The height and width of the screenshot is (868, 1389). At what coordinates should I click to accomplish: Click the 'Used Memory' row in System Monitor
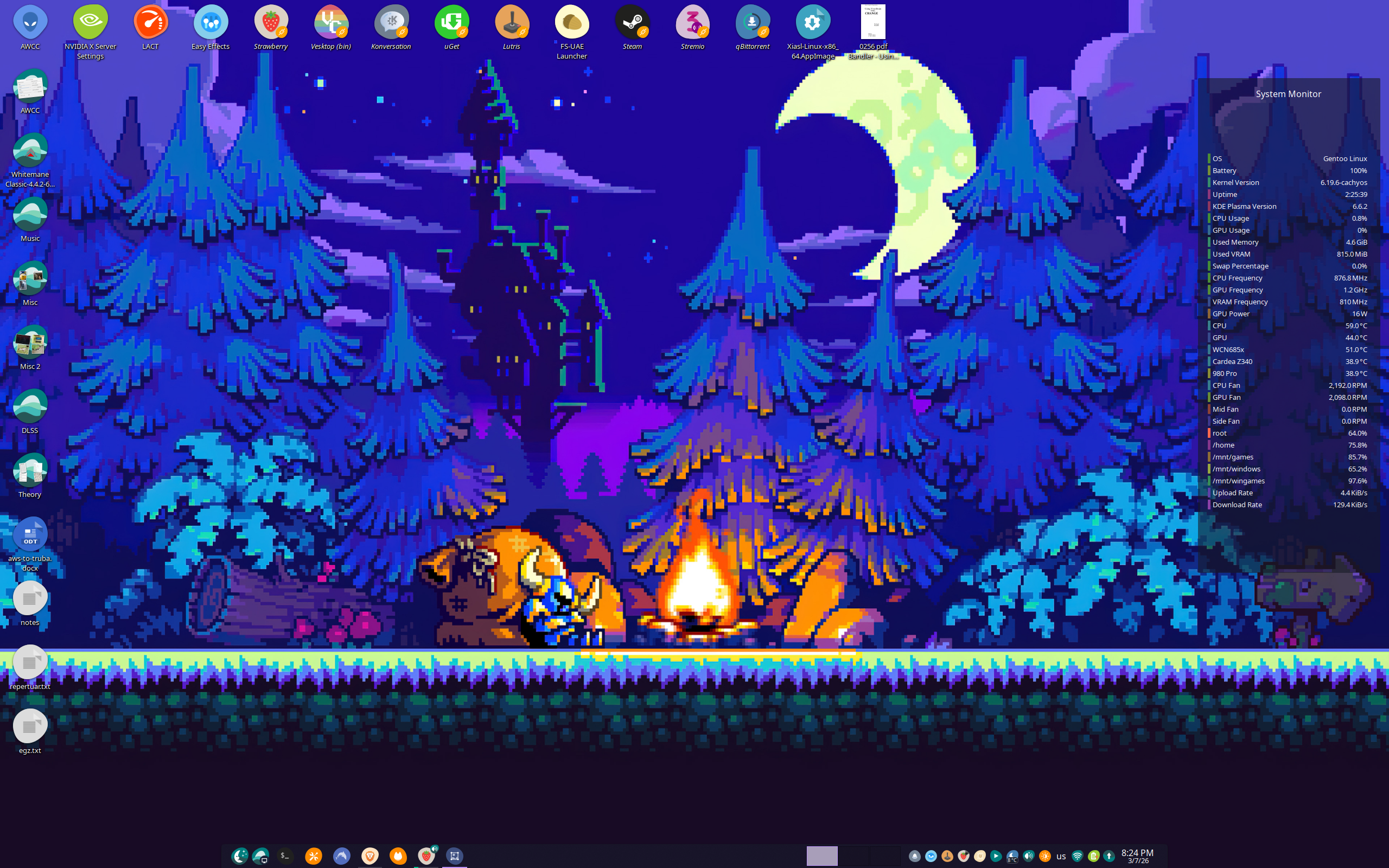[1288, 242]
